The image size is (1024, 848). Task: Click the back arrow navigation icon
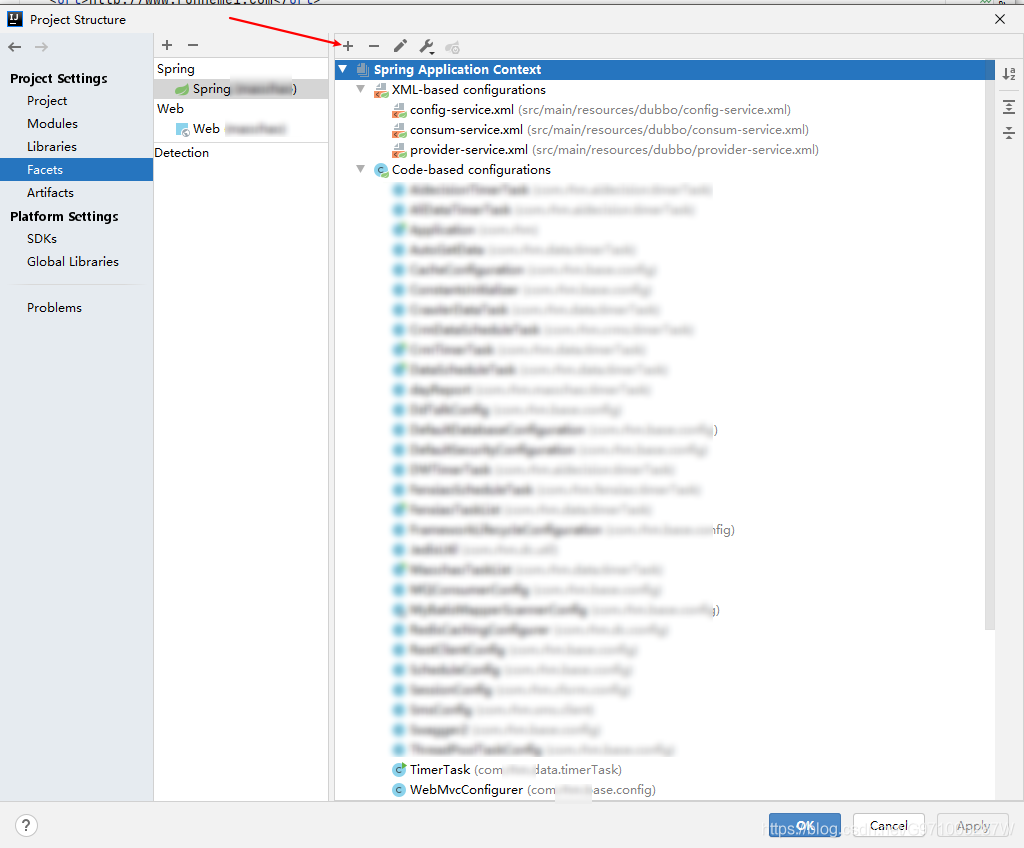(x=14, y=46)
